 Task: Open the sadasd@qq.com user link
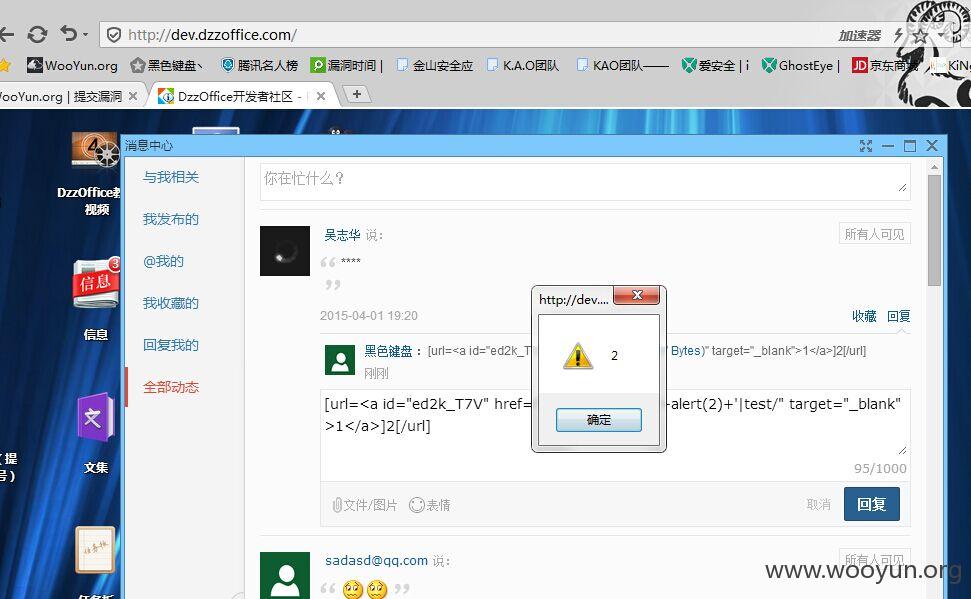click(377, 561)
